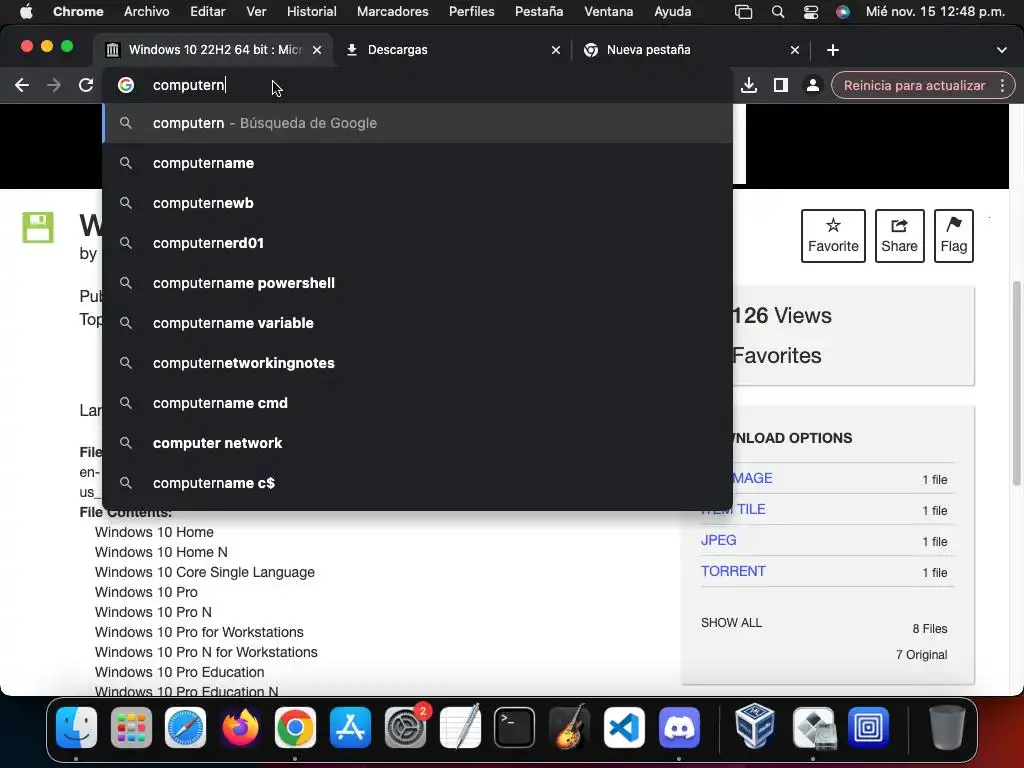This screenshot has width=1024, height=768.
Task: Open TextEdit from the Dock
Action: pyautogui.click(x=460, y=727)
